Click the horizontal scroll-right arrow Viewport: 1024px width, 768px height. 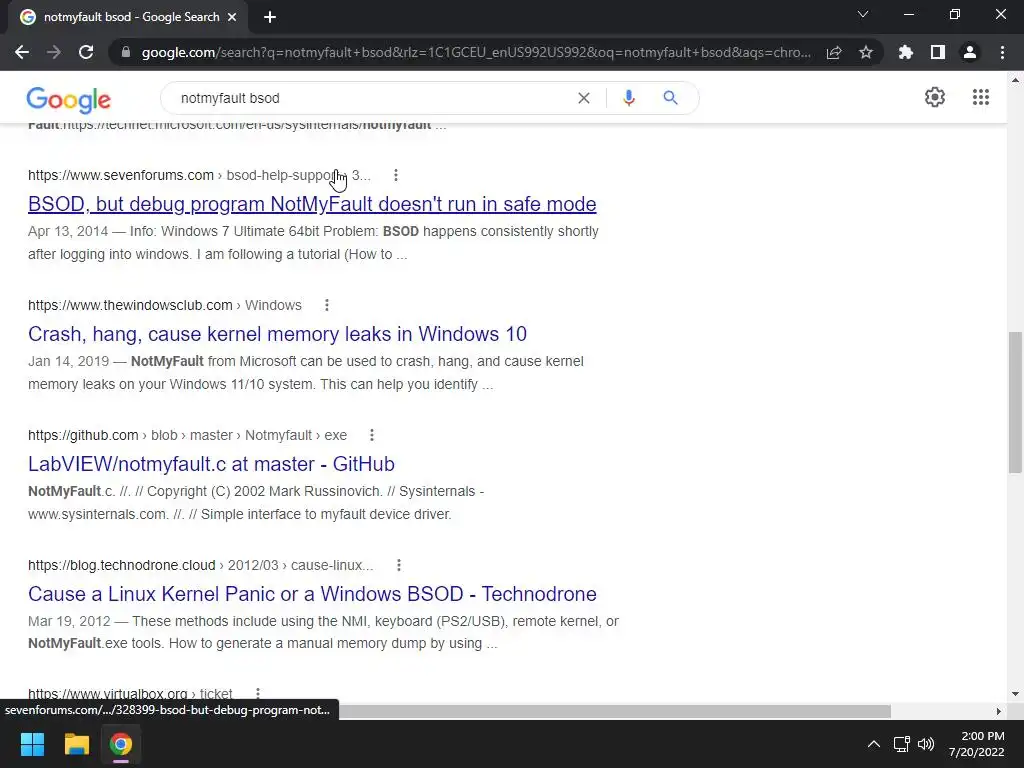point(999,711)
